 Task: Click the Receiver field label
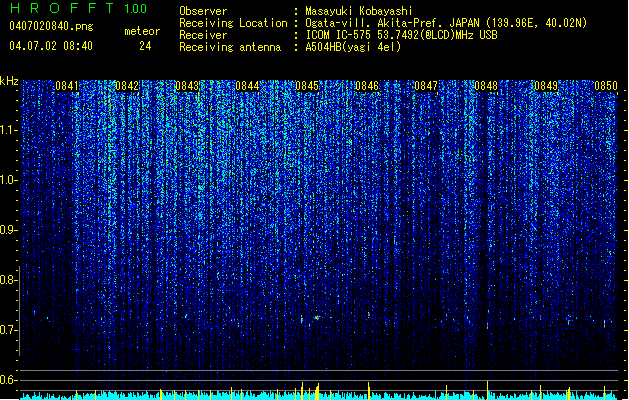[203, 35]
